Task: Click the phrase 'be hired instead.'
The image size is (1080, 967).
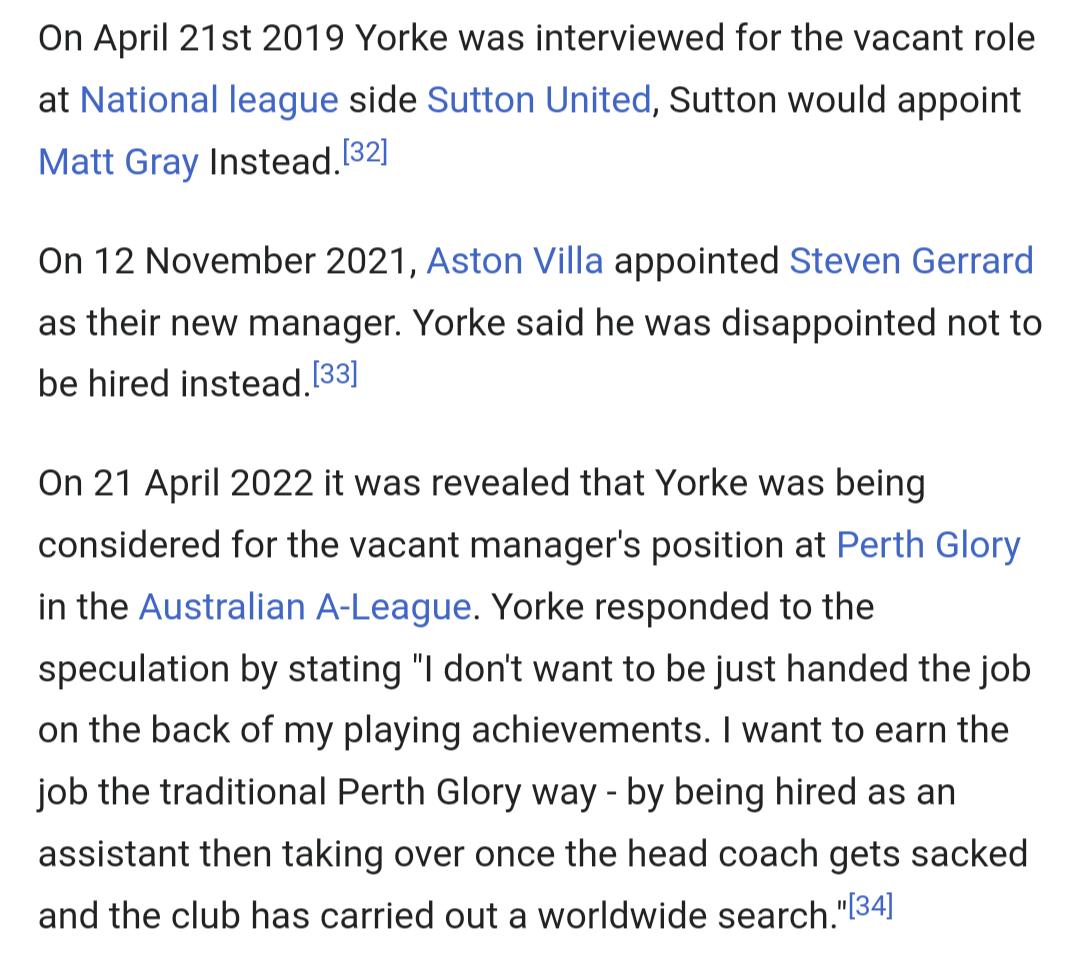Action: (174, 384)
